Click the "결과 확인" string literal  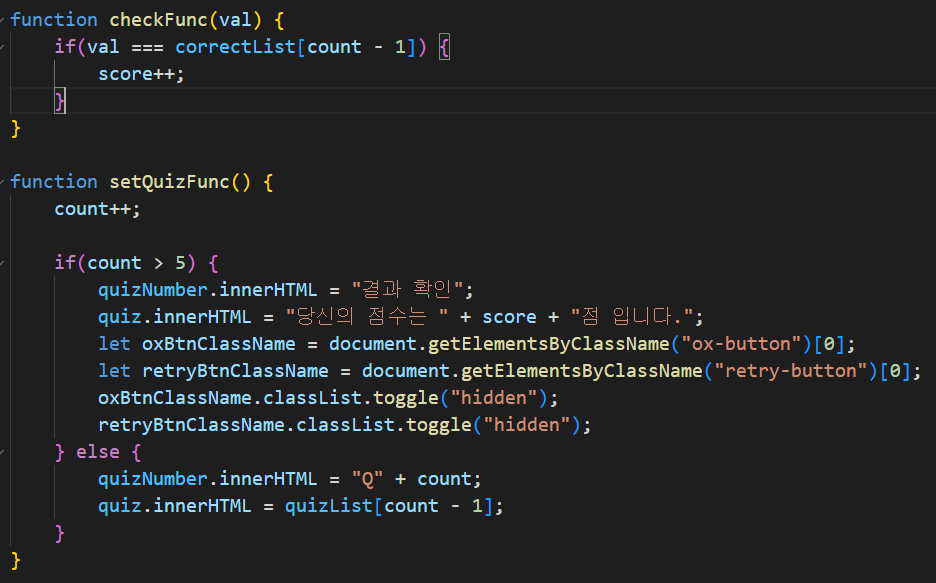(x=408, y=290)
